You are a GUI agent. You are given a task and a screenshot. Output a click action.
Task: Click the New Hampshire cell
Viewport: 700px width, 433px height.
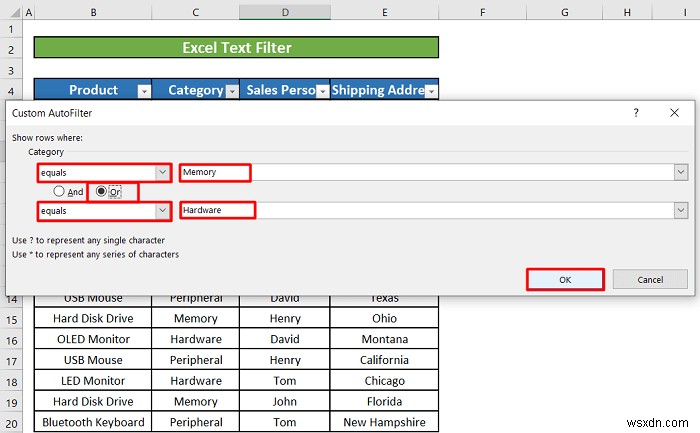click(384, 422)
